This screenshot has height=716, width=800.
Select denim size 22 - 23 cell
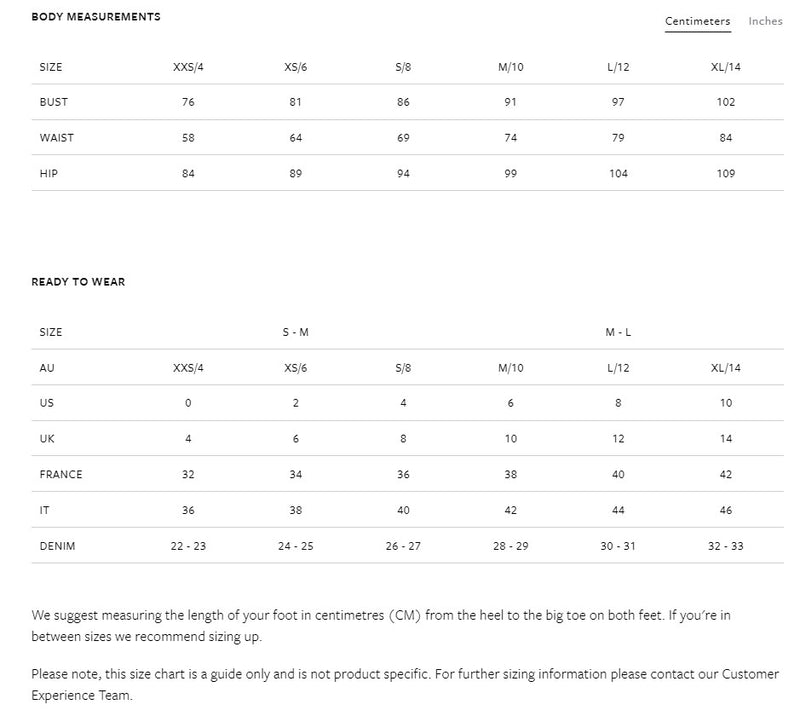coord(188,546)
